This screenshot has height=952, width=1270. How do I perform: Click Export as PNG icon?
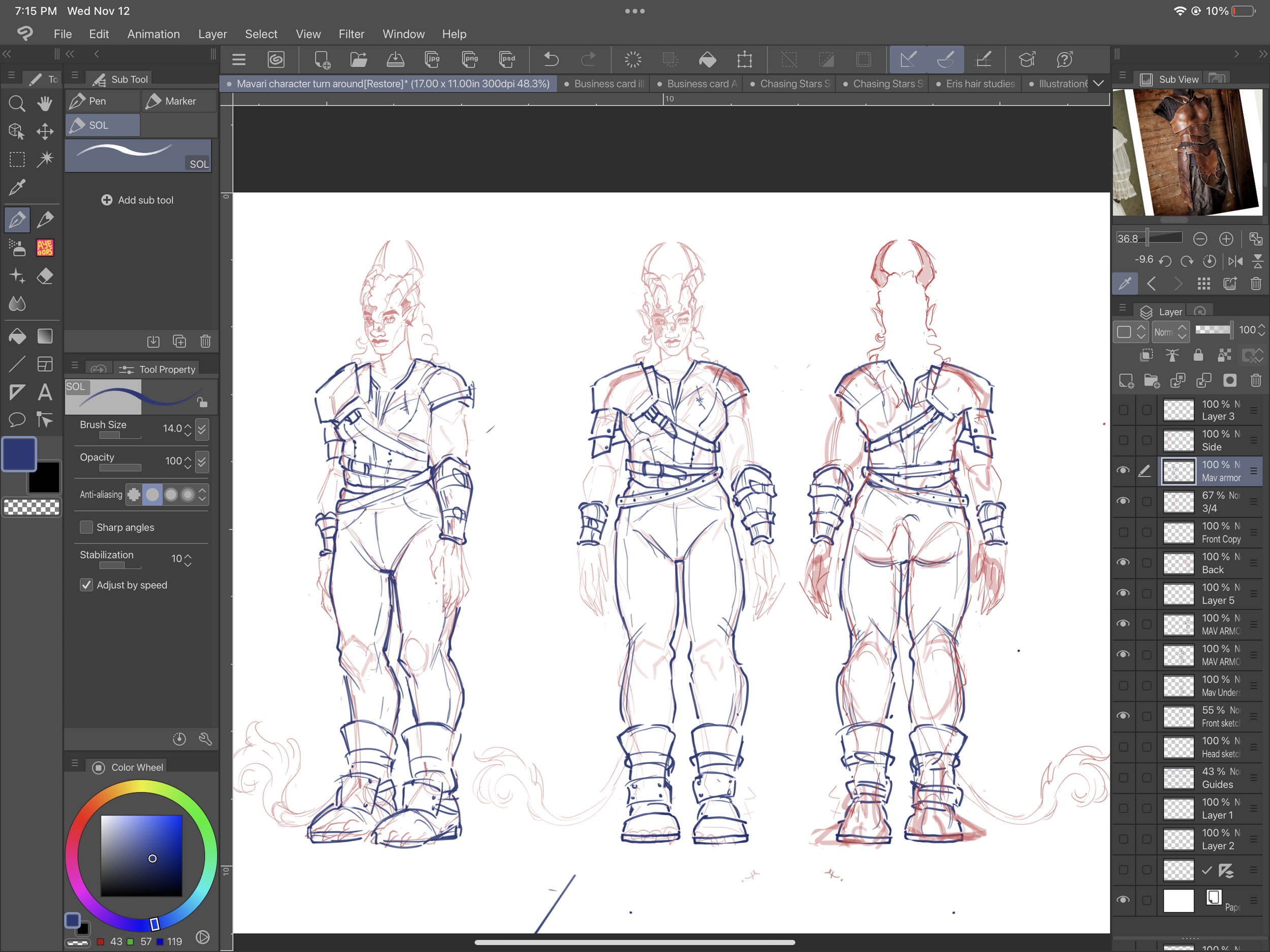click(470, 59)
